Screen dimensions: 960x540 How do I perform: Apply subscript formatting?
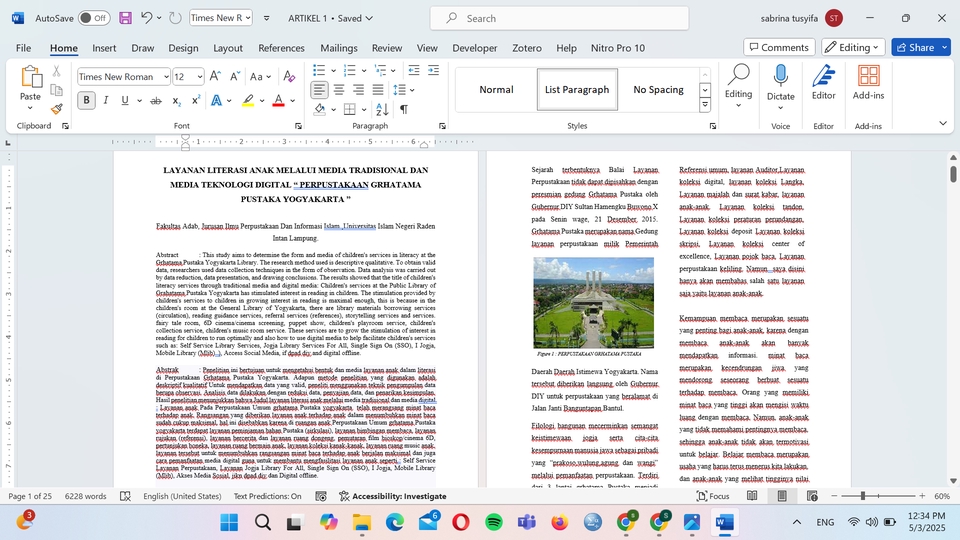[x=176, y=100]
